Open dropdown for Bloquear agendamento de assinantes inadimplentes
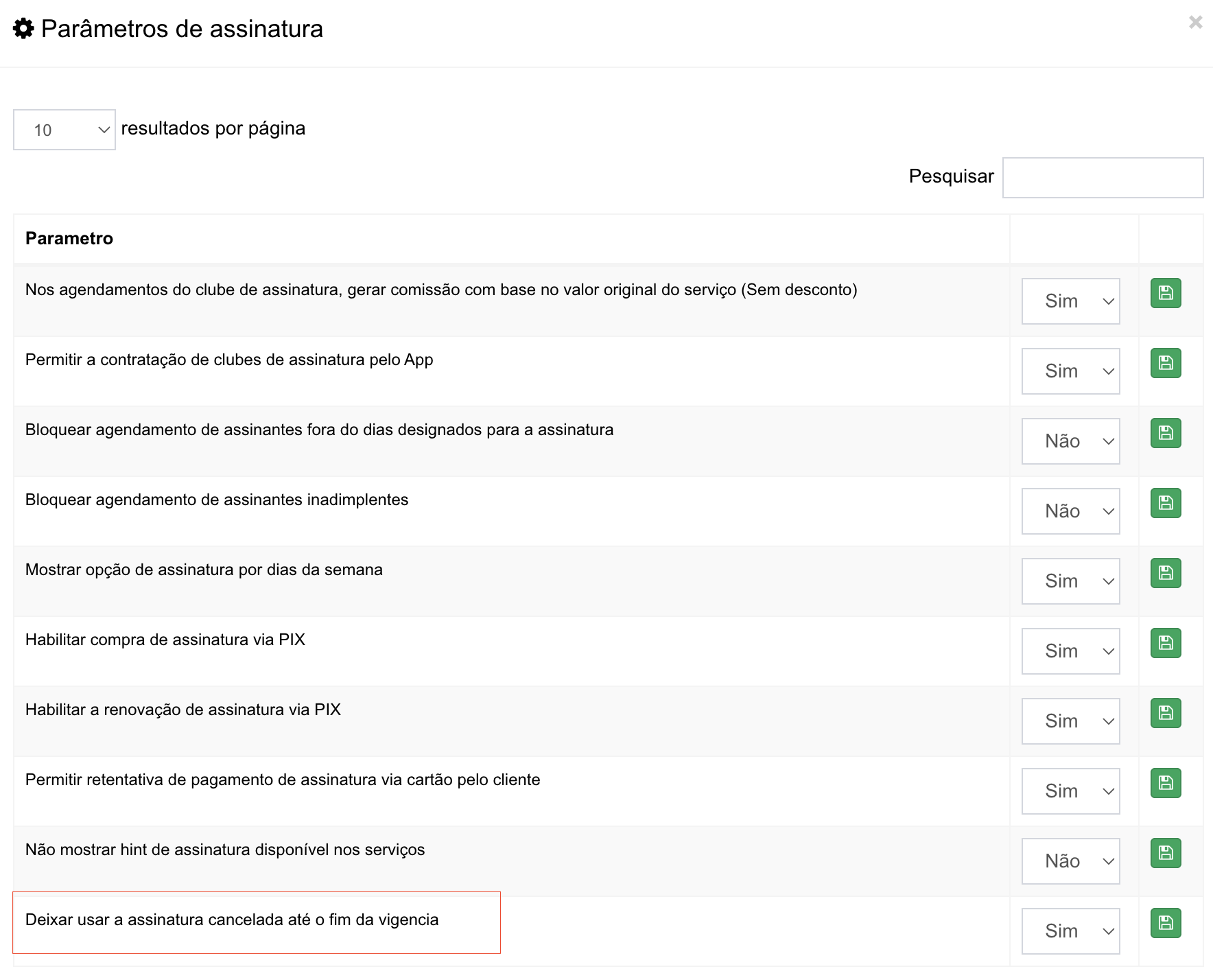 click(x=1070, y=511)
